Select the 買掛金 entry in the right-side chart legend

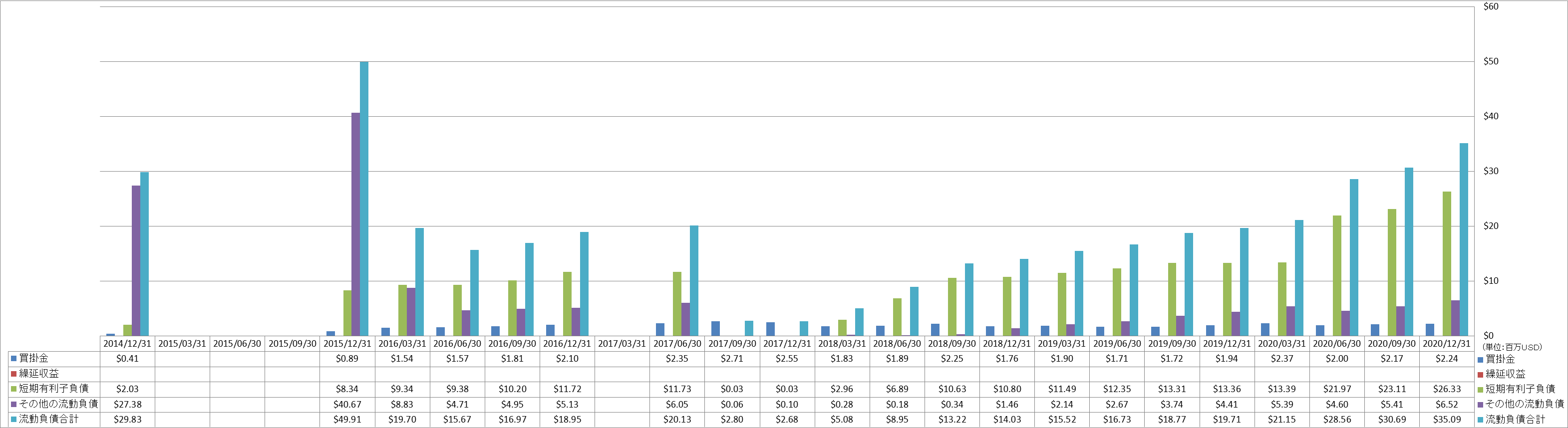point(1496,359)
